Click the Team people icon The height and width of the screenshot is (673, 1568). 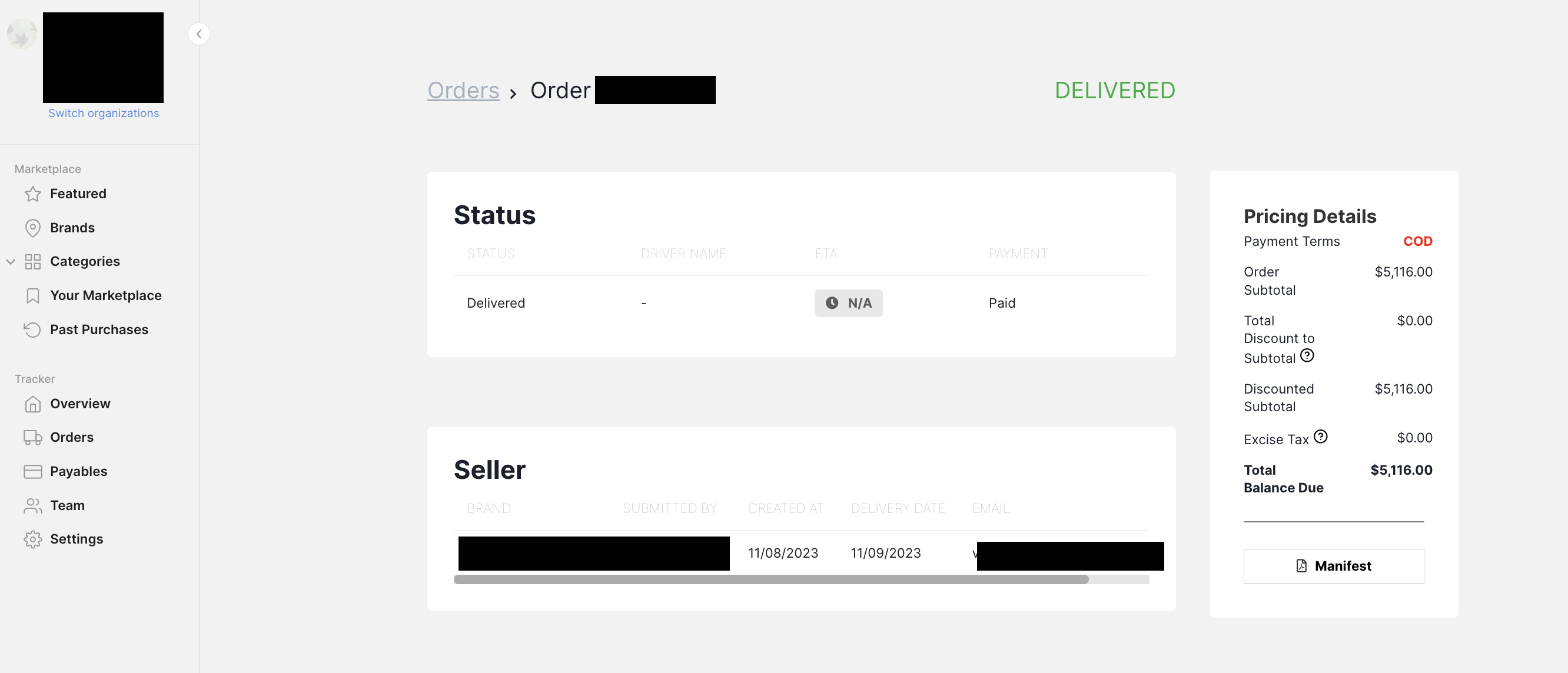[32, 506]
